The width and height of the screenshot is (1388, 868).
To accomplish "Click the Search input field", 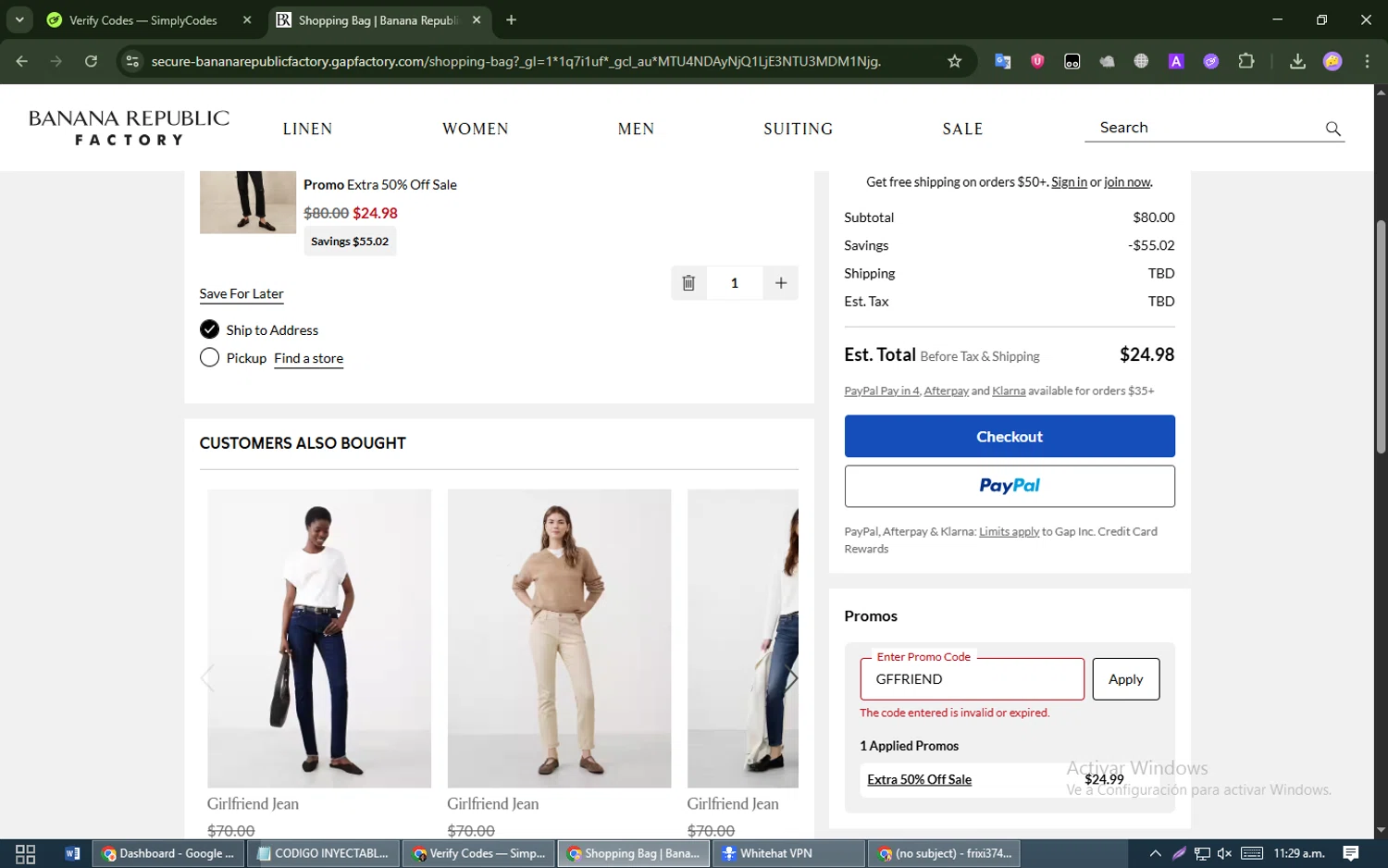I will [x=1203, y=128].
